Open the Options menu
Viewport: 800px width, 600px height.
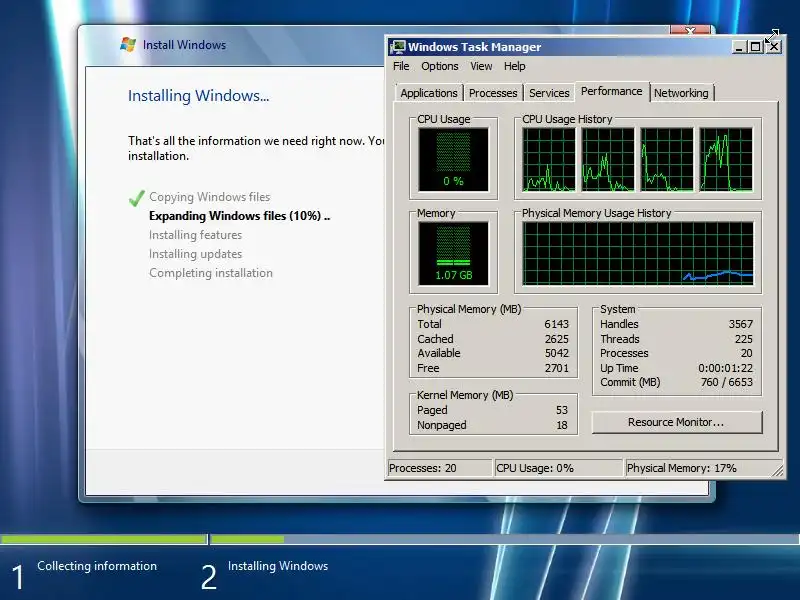coord(440,66)
